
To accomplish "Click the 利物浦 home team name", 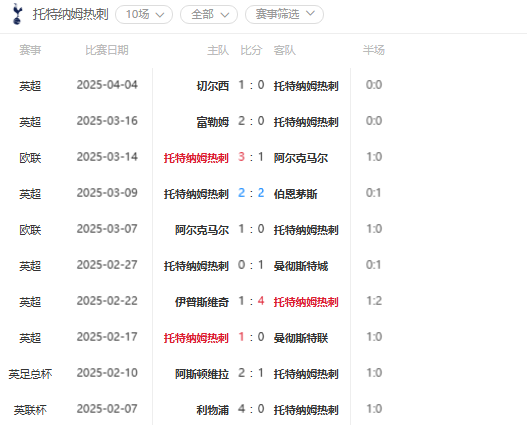I will coord(212,410).
